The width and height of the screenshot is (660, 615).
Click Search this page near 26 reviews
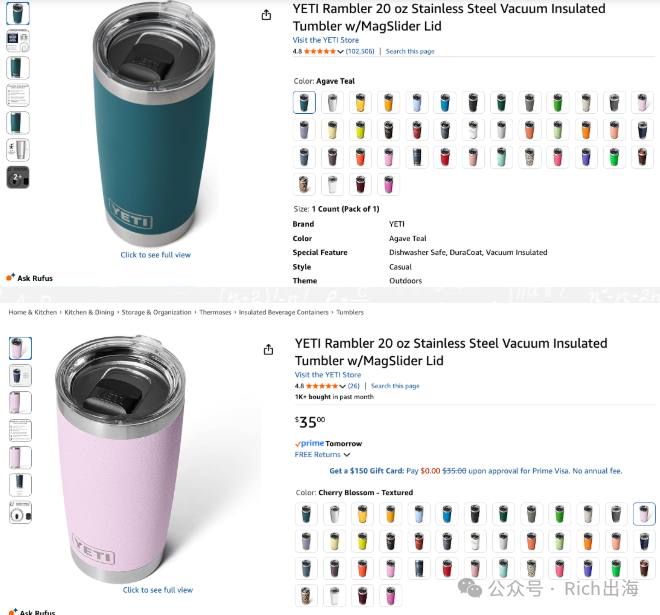pyautogui.click(x=395, y=386)
